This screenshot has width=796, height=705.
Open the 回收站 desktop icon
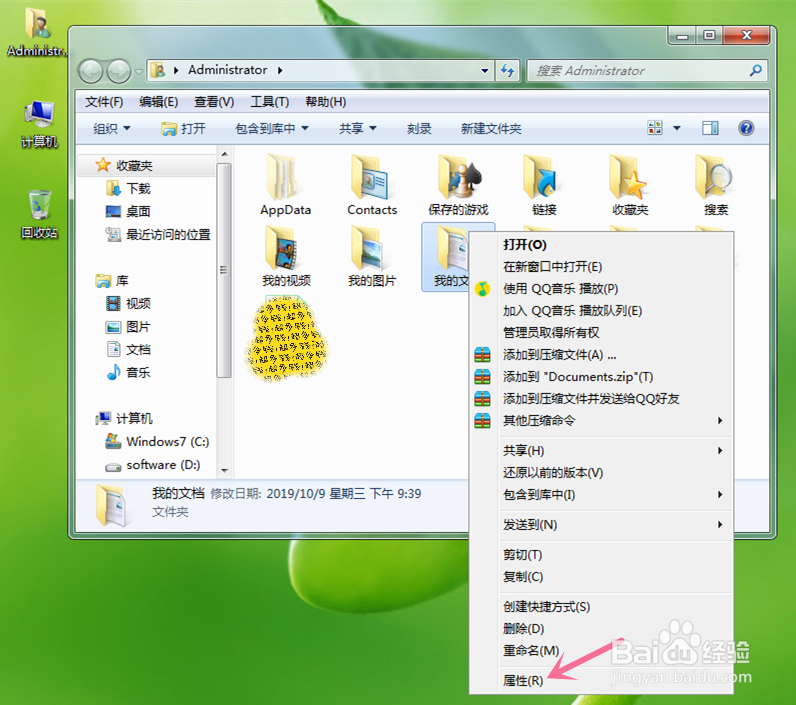[x=39, y=214]
